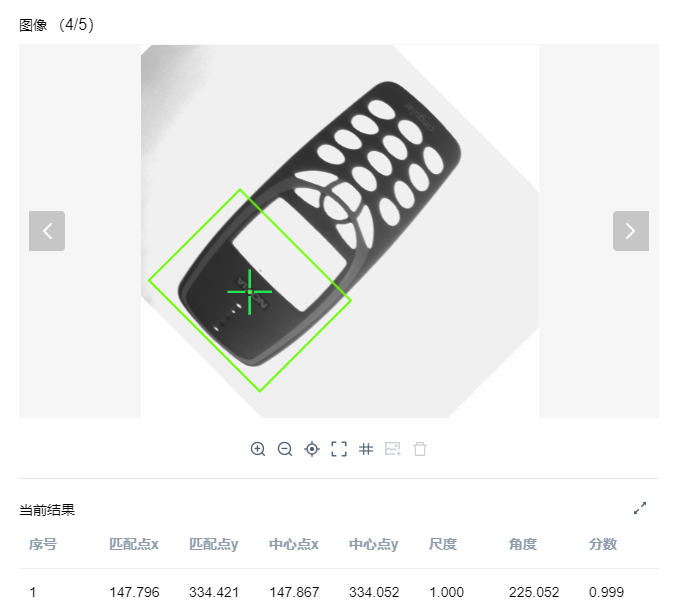Click the 匹配点y column header
This screenshot has height=615, width=675.
214,544
